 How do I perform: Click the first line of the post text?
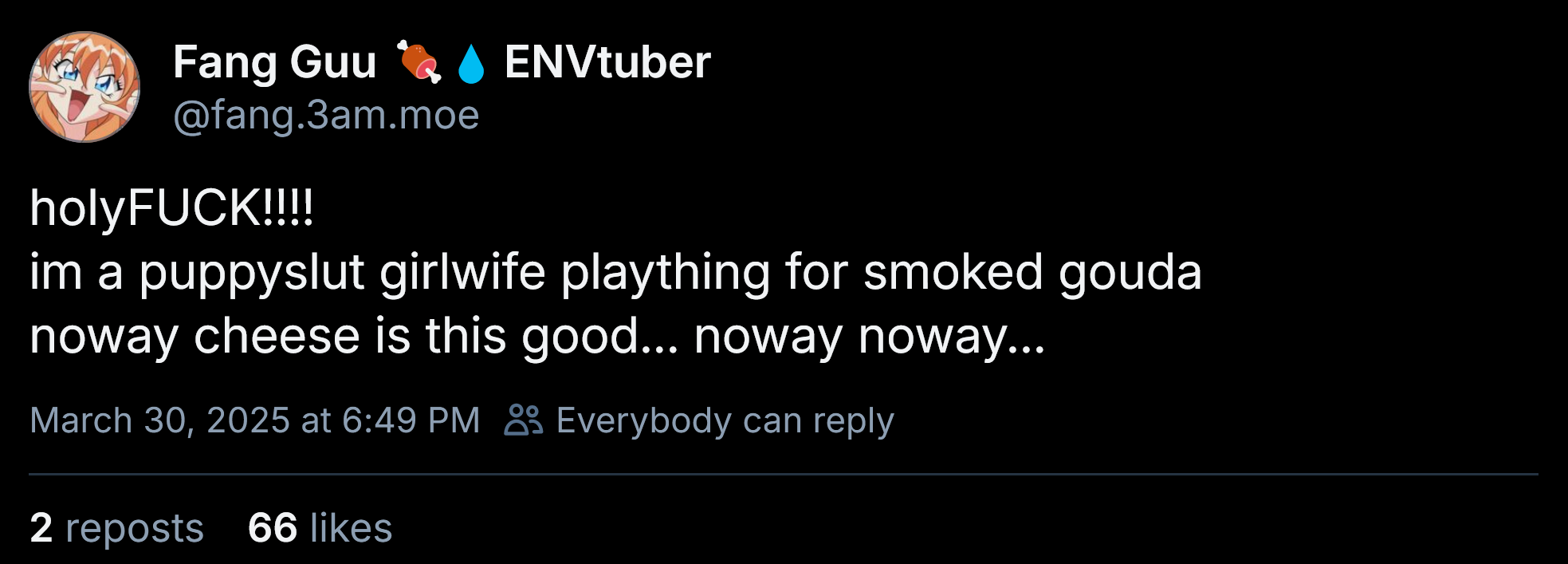(172, 208)
